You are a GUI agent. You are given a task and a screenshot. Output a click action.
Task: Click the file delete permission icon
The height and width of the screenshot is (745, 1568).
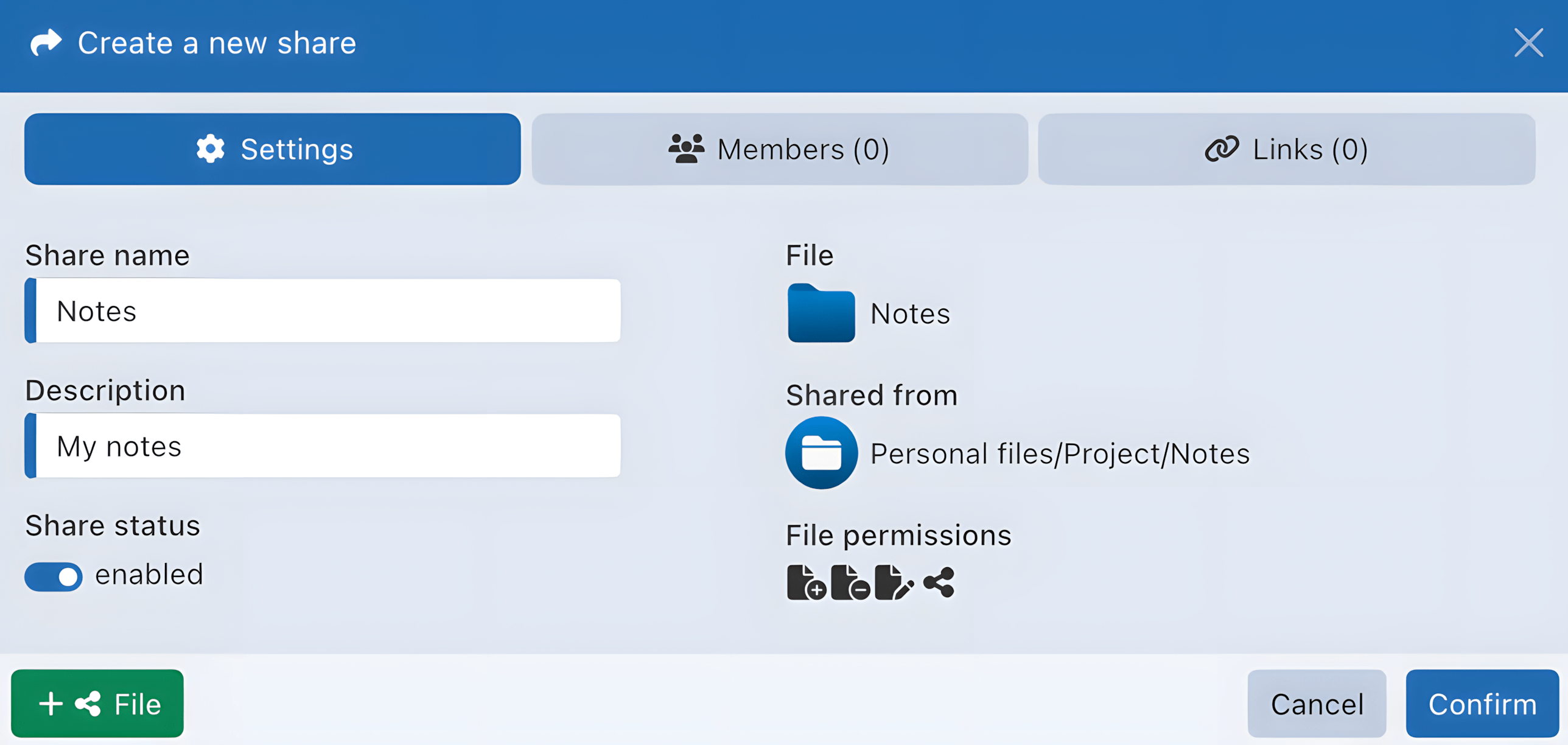click(x=852, y=581)
